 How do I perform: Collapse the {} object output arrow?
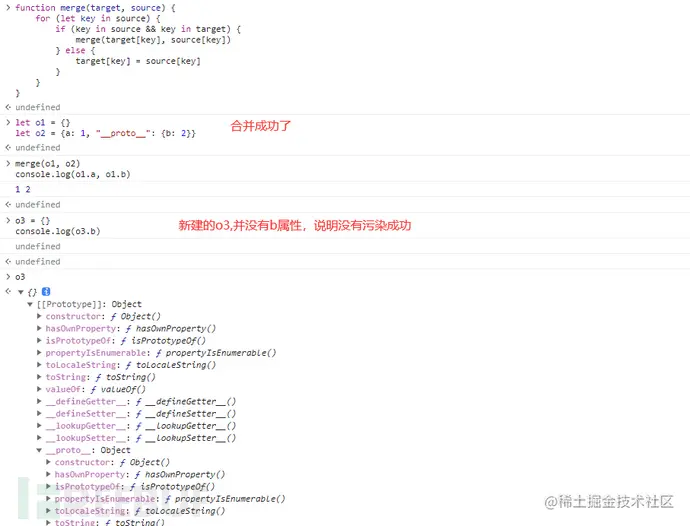(x=21, y=292)
